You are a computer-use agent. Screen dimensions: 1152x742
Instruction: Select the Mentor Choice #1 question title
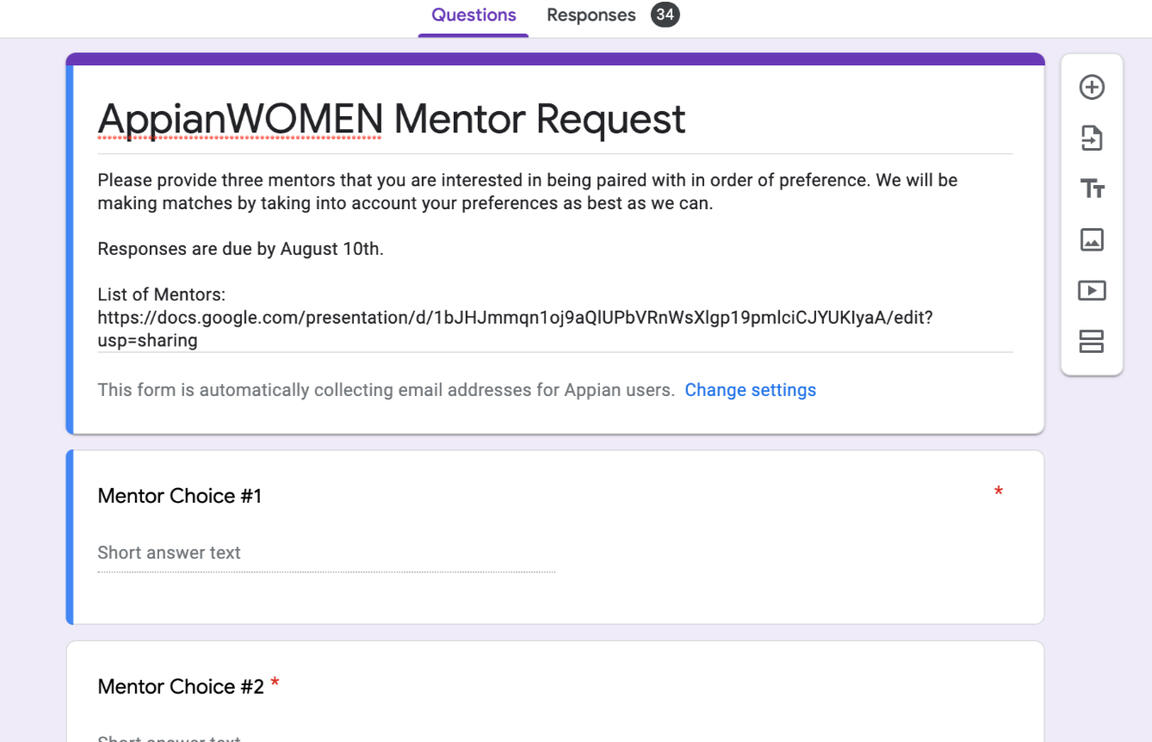pos(180,496)
